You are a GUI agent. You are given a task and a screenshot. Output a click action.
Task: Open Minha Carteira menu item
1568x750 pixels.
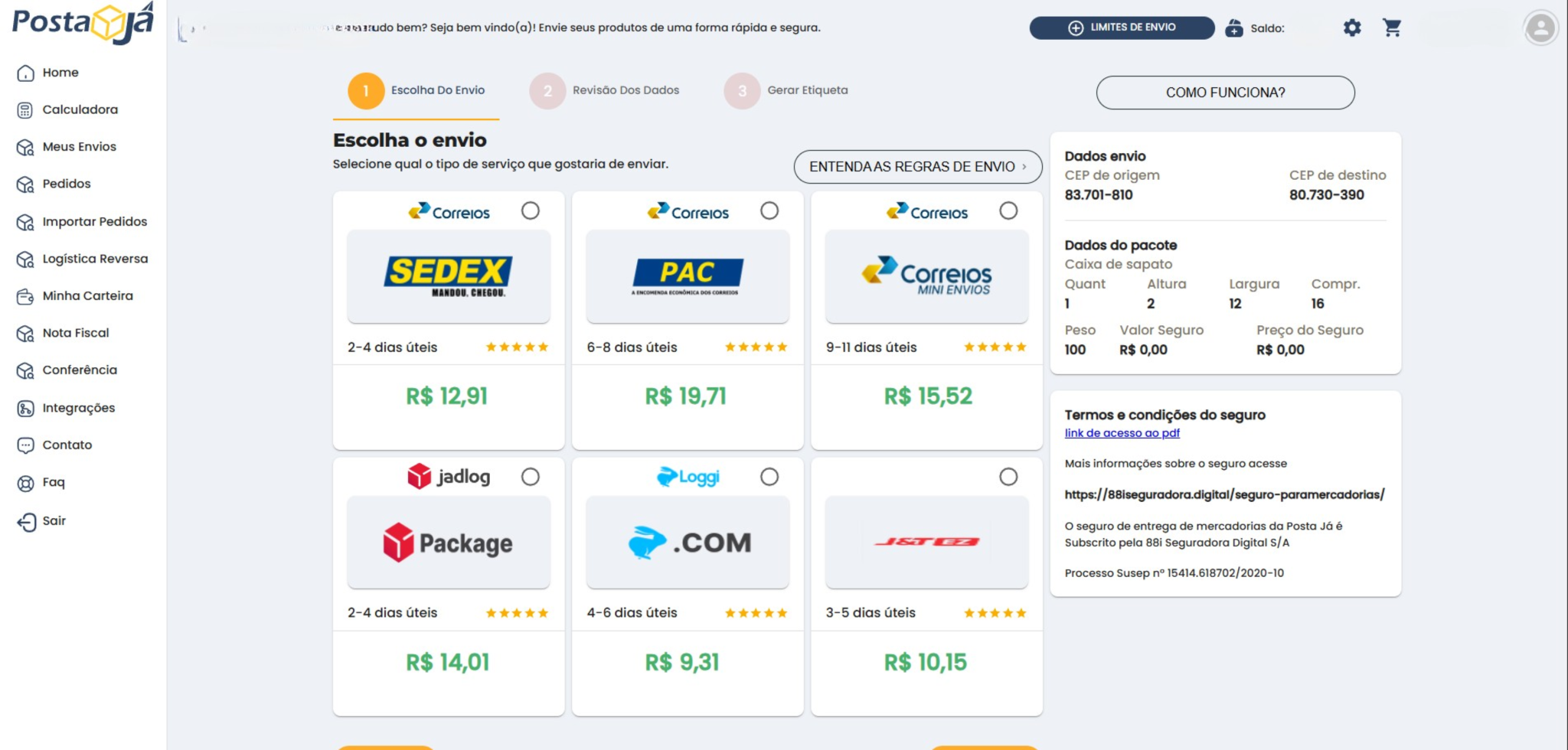88,296
